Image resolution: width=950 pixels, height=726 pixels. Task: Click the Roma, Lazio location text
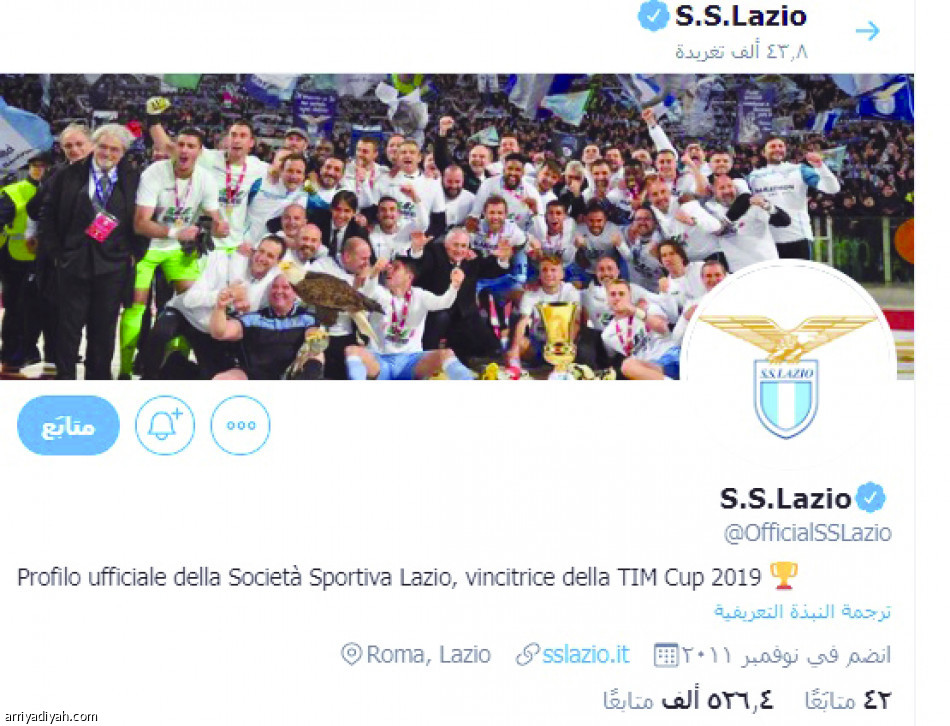click(x=428, y=654)
